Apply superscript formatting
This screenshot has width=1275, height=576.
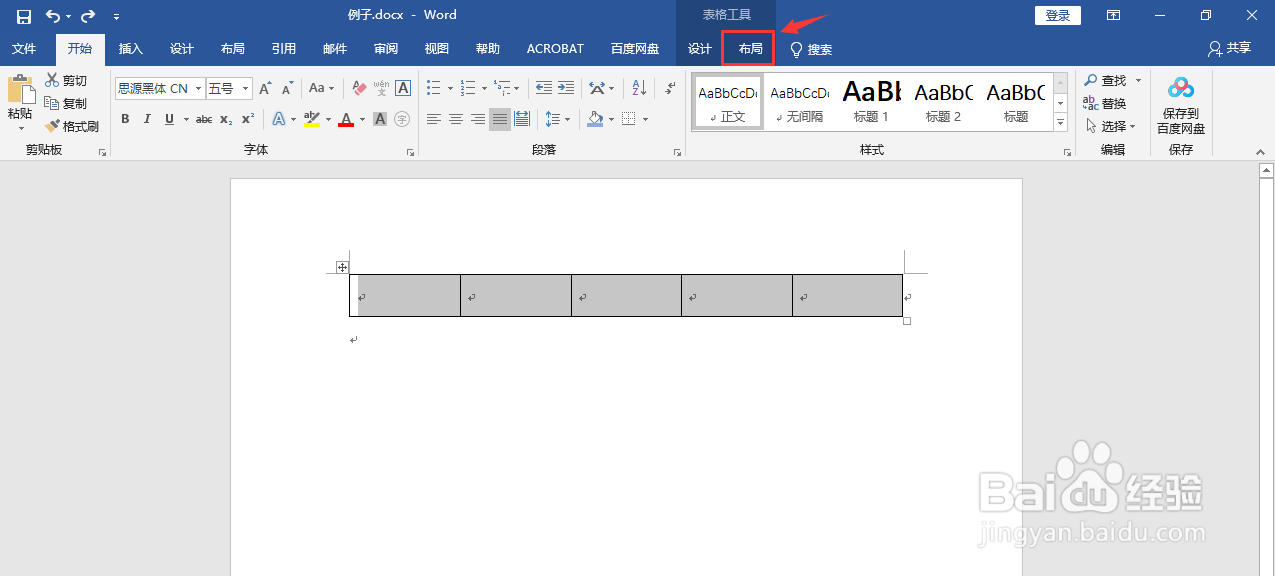pos(248,118)
